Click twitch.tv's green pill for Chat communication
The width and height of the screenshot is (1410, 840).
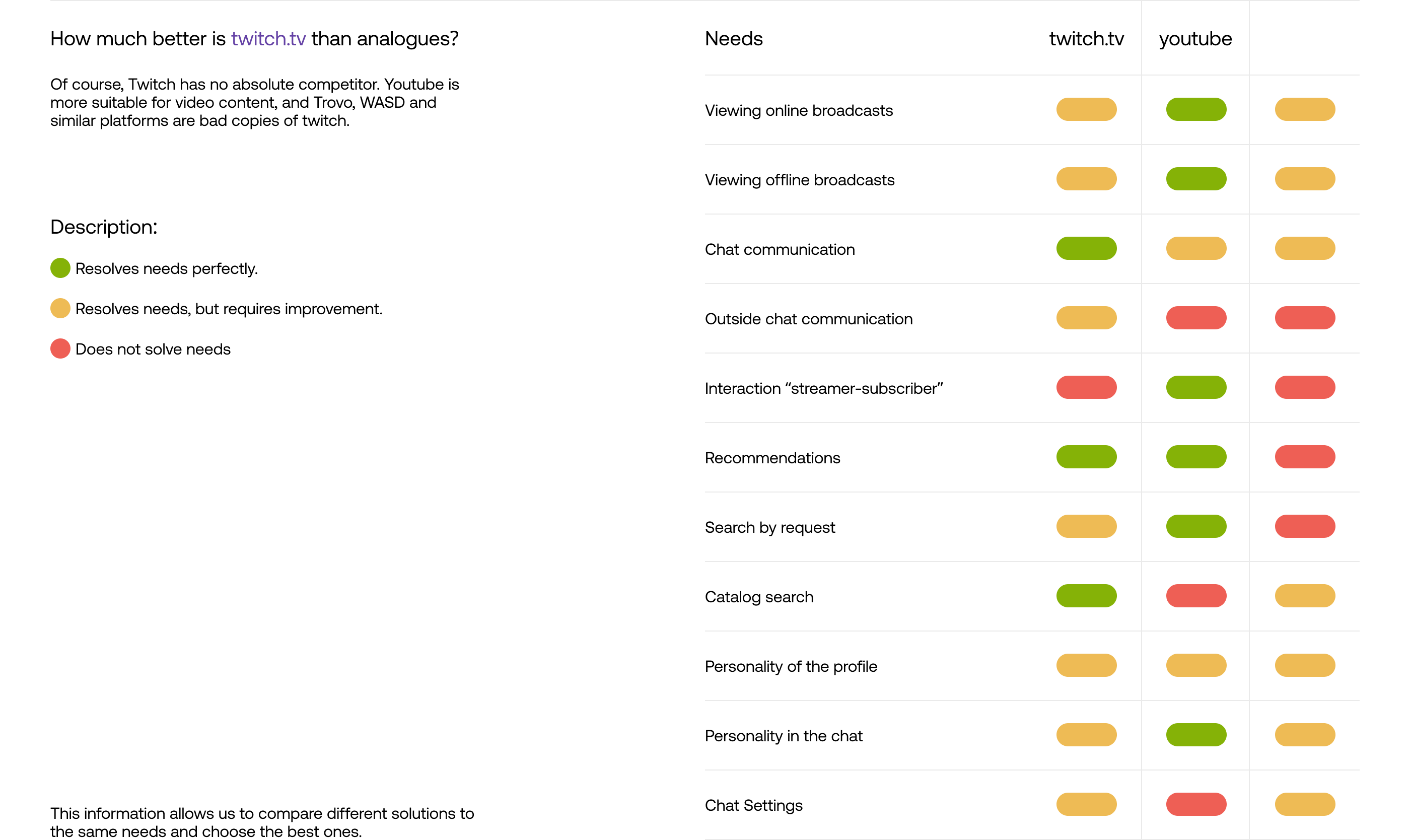pos(1086,248)
